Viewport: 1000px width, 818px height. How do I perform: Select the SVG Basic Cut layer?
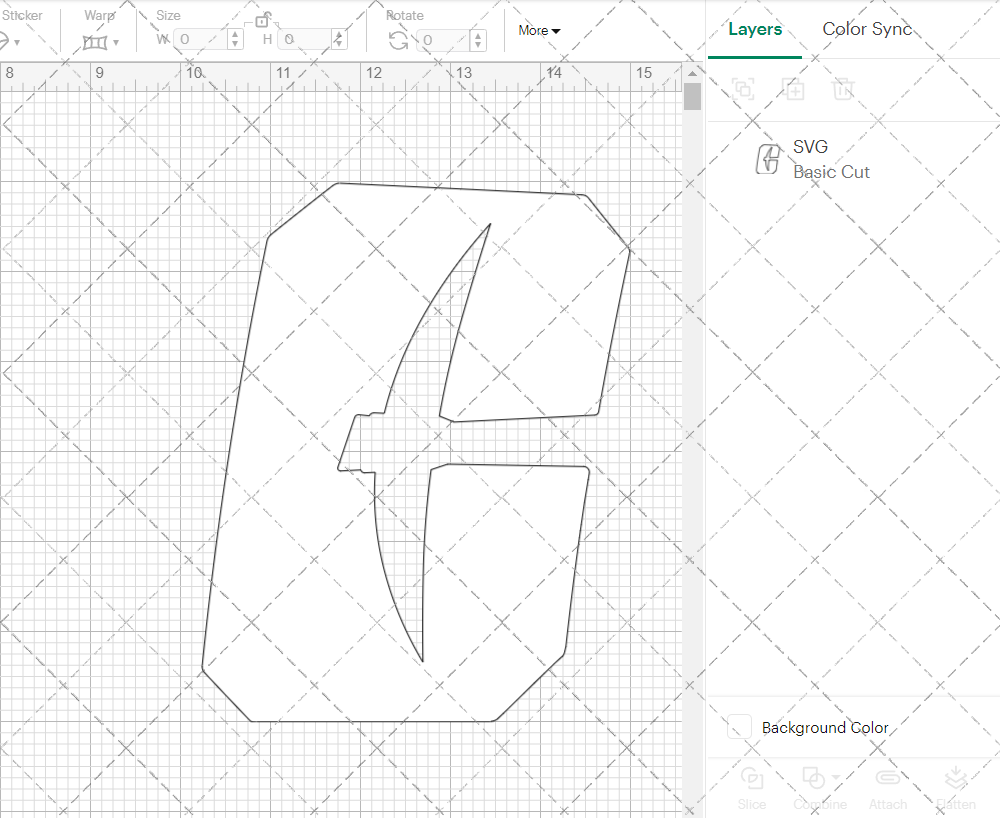(830, 160)
